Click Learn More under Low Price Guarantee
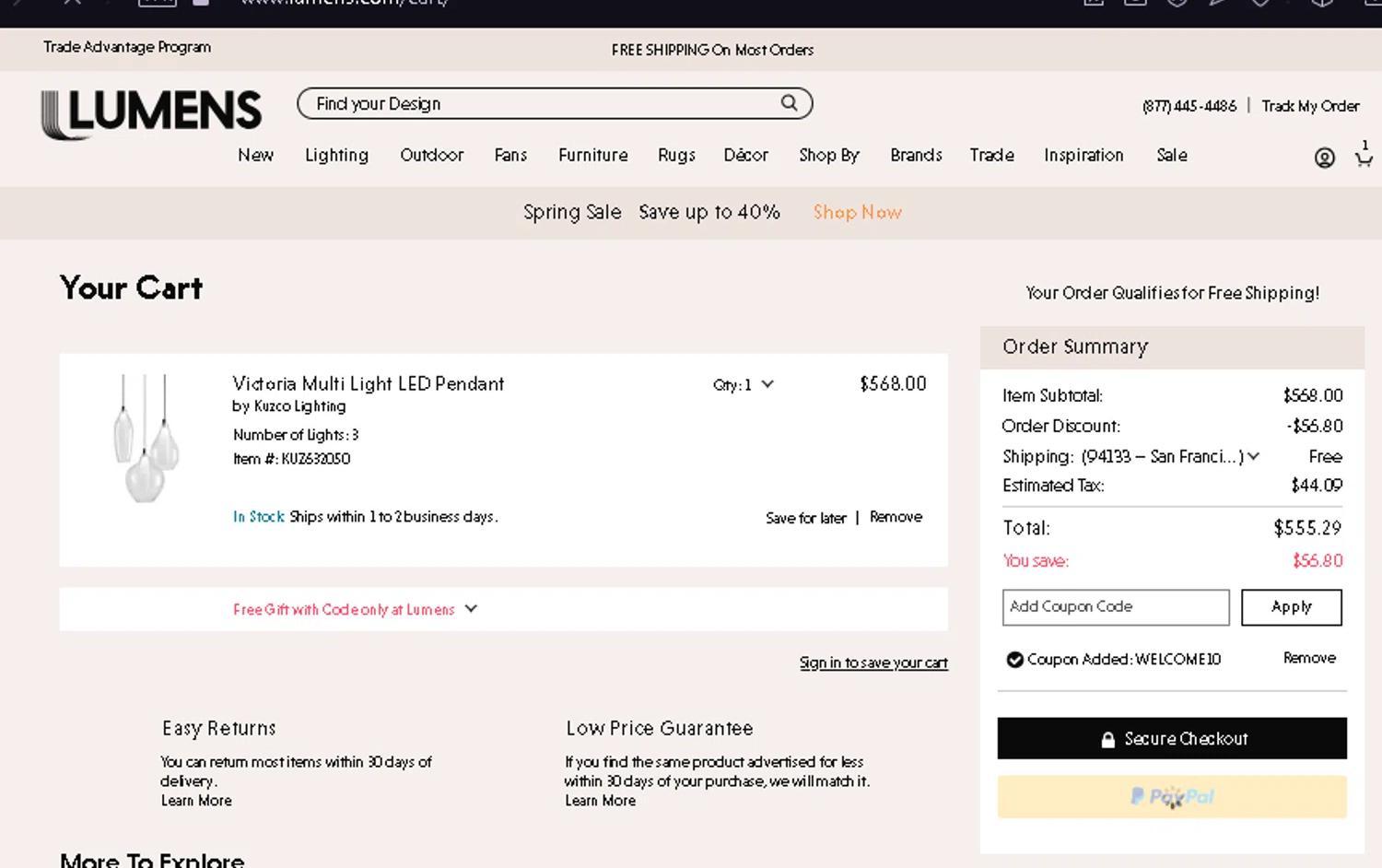Viewport: 1382px width, 868px height. pyautogui.click(x=600, y=801)
